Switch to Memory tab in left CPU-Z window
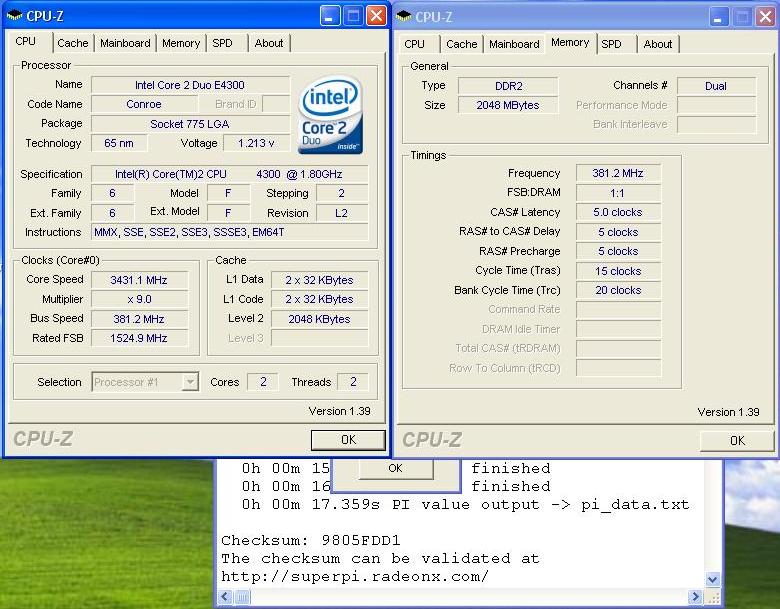The width and height of the screenshot is (780, 609). tap(181, 43)
